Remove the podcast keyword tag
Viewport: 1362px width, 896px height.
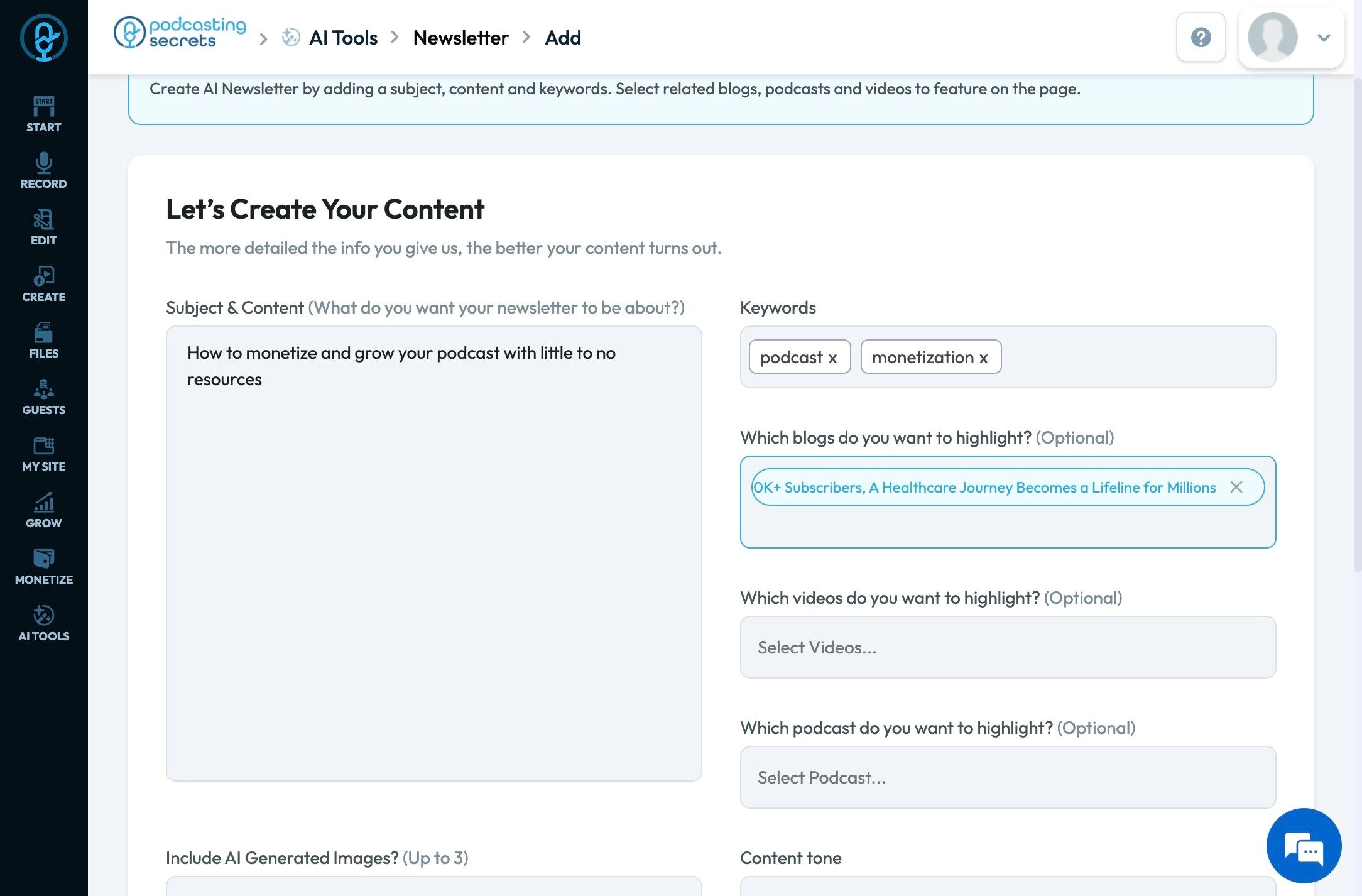point(832,358)
